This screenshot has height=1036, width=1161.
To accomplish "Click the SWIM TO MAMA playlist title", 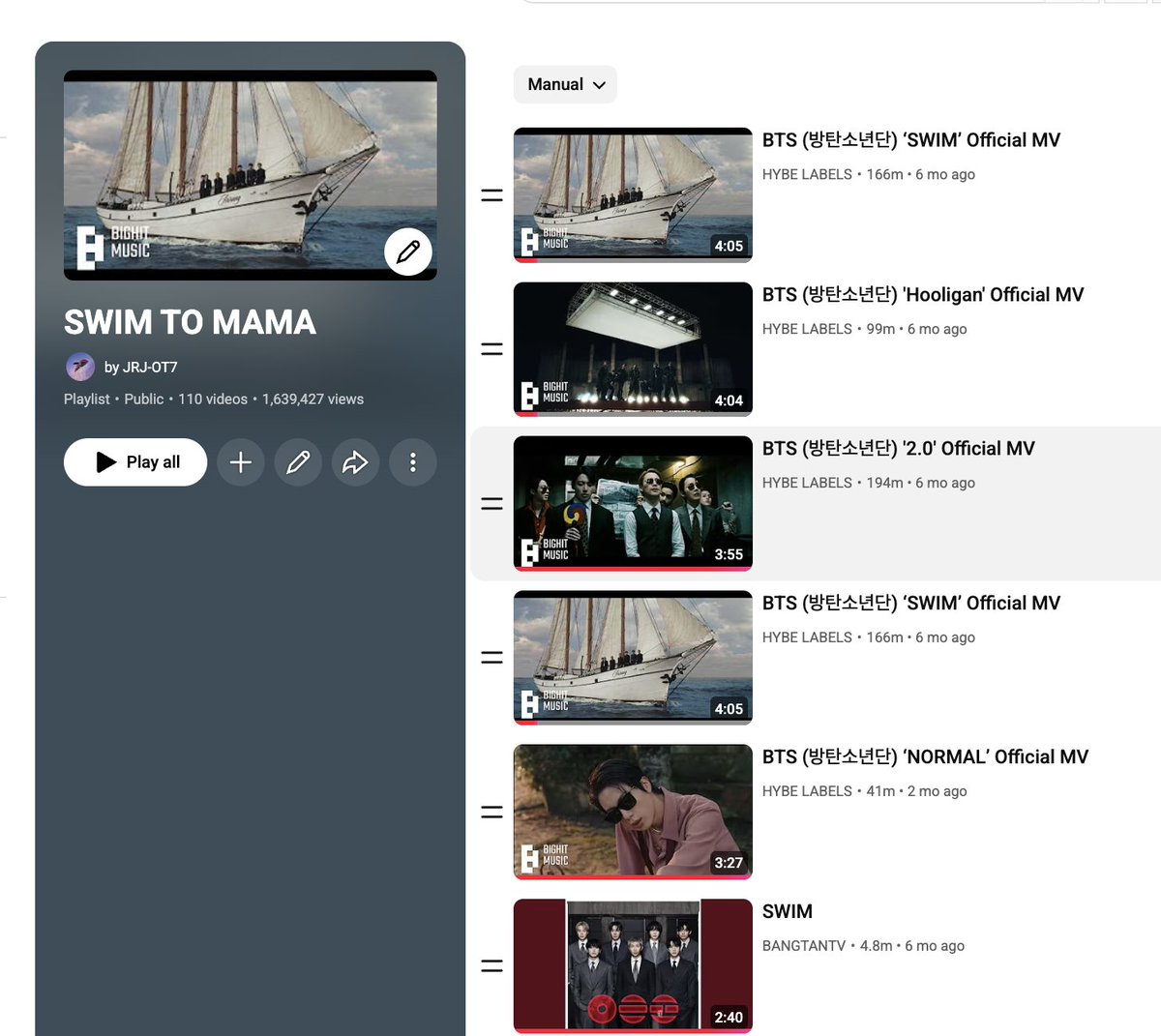I will point(190,322).
